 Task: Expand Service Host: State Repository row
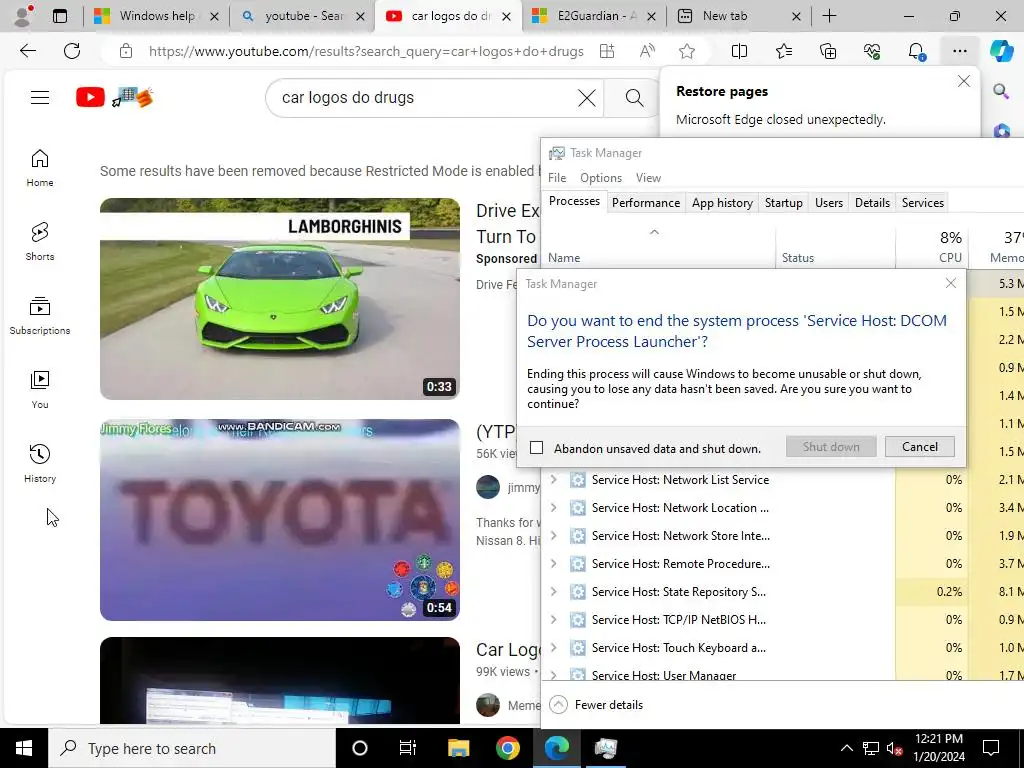(554, 592)
